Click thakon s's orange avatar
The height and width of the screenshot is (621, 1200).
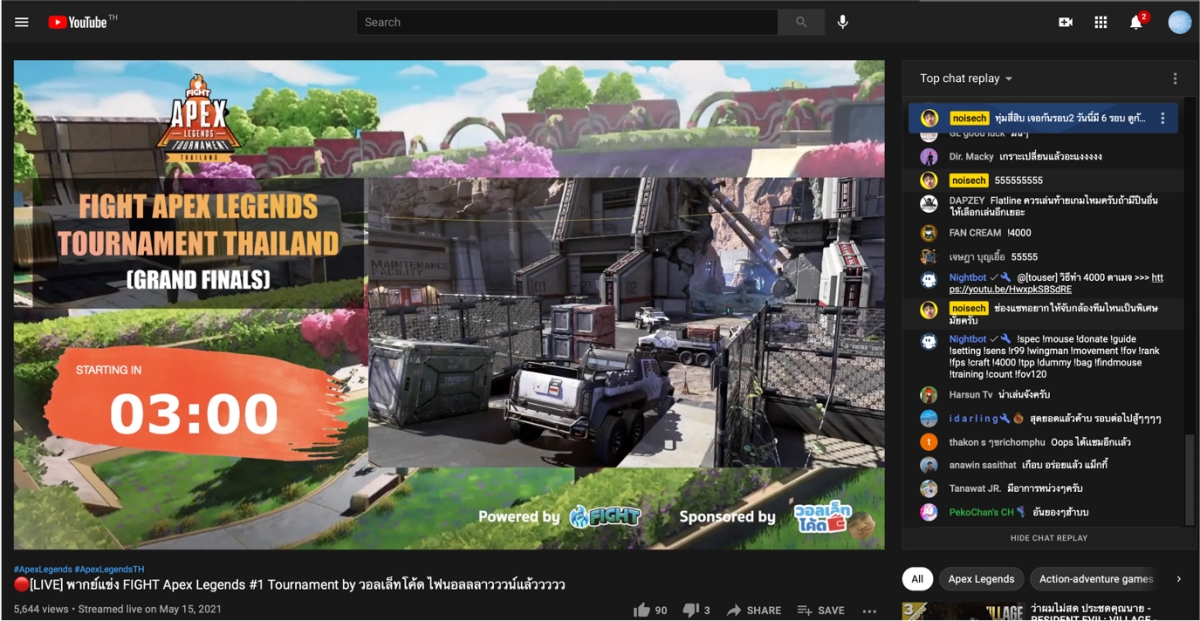pos(929,442)
